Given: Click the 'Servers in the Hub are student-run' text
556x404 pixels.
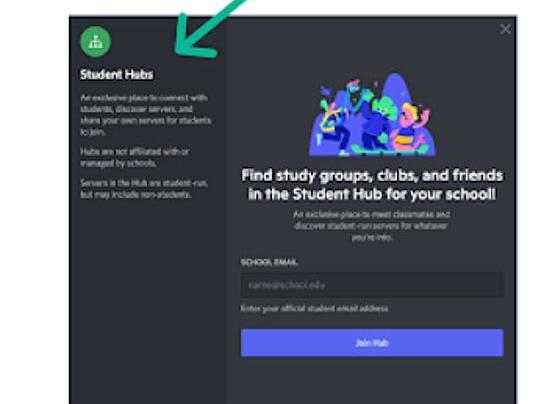Looking at the screenshot, I should (144, 189).
